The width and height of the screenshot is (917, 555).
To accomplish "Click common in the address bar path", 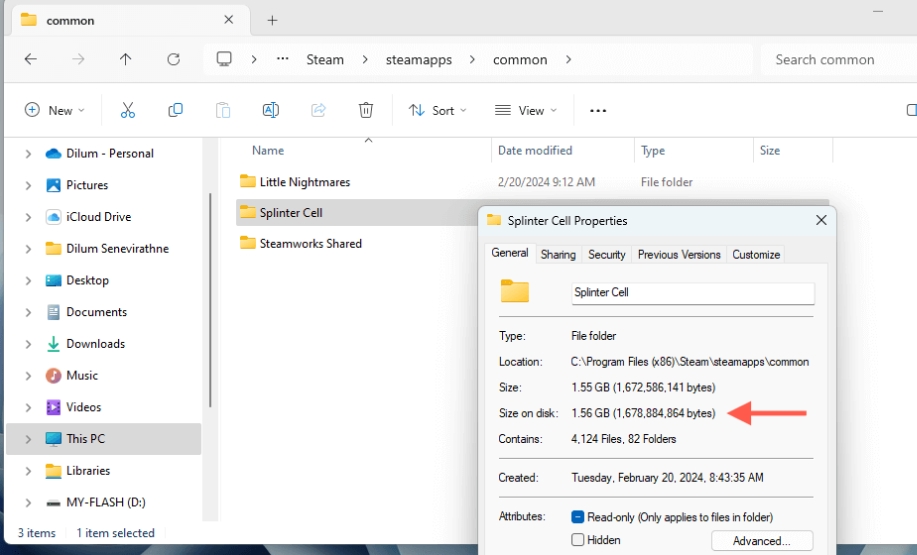I will 520,60.
